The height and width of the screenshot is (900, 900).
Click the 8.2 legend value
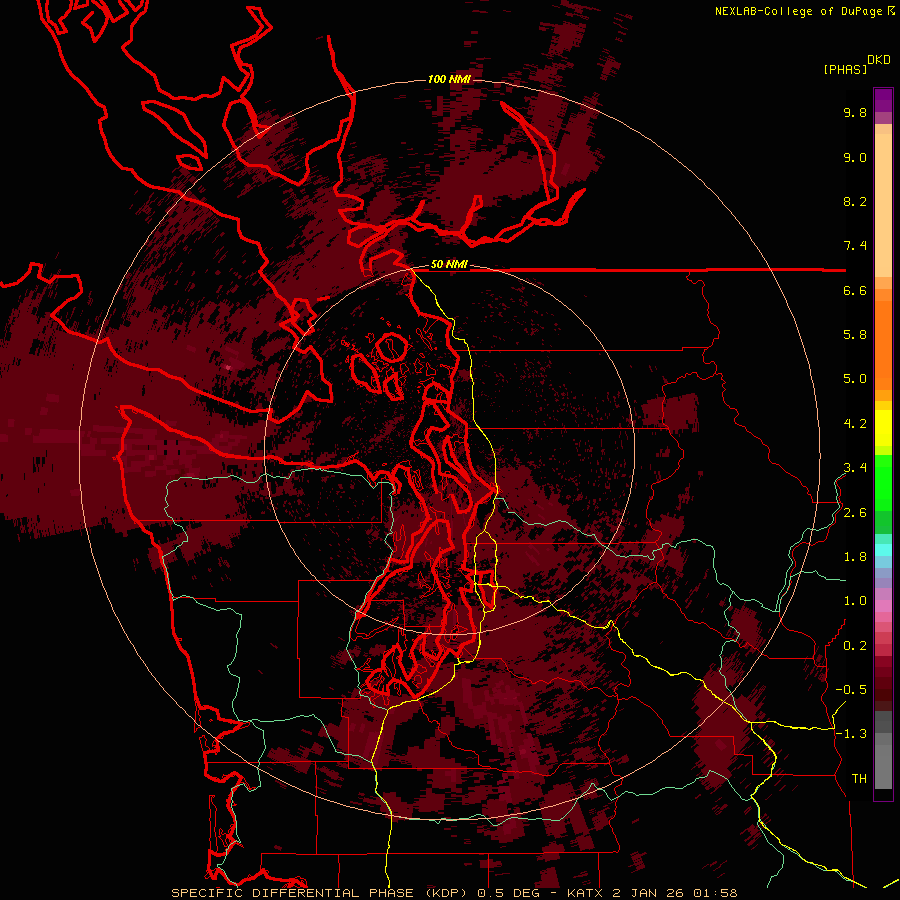click(855, 201)
